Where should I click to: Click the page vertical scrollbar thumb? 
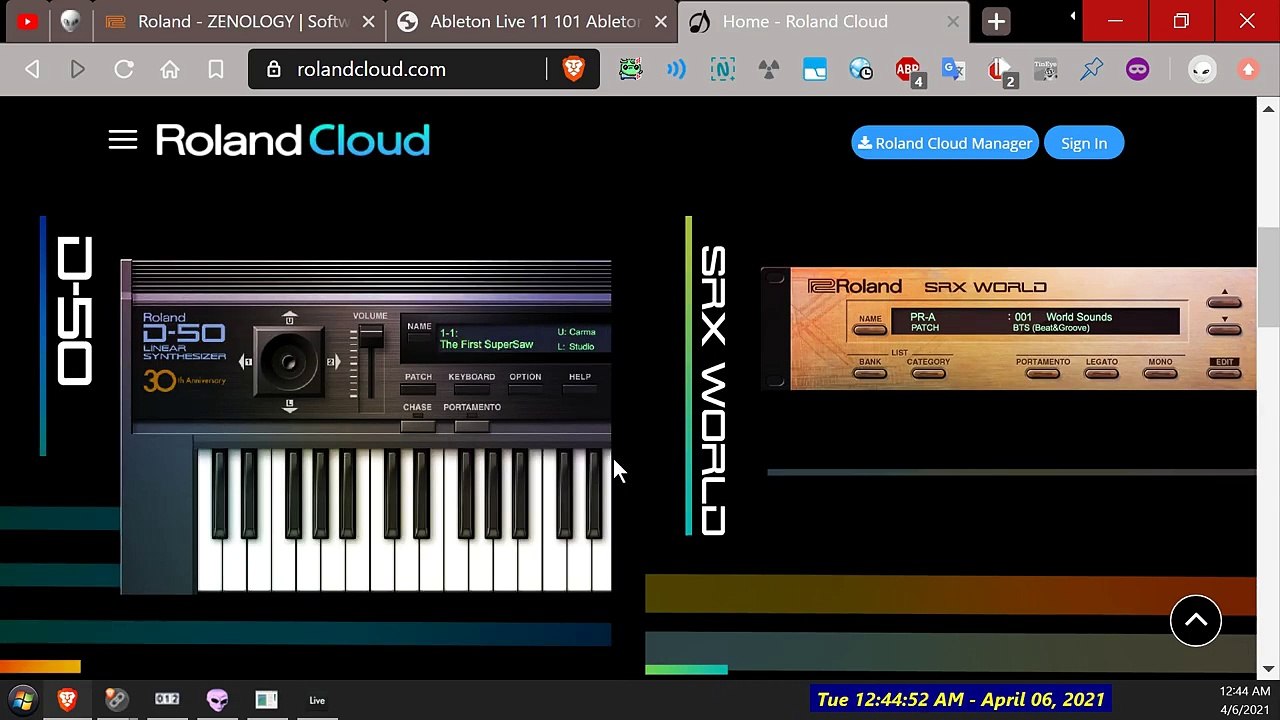pos(1268,277)
